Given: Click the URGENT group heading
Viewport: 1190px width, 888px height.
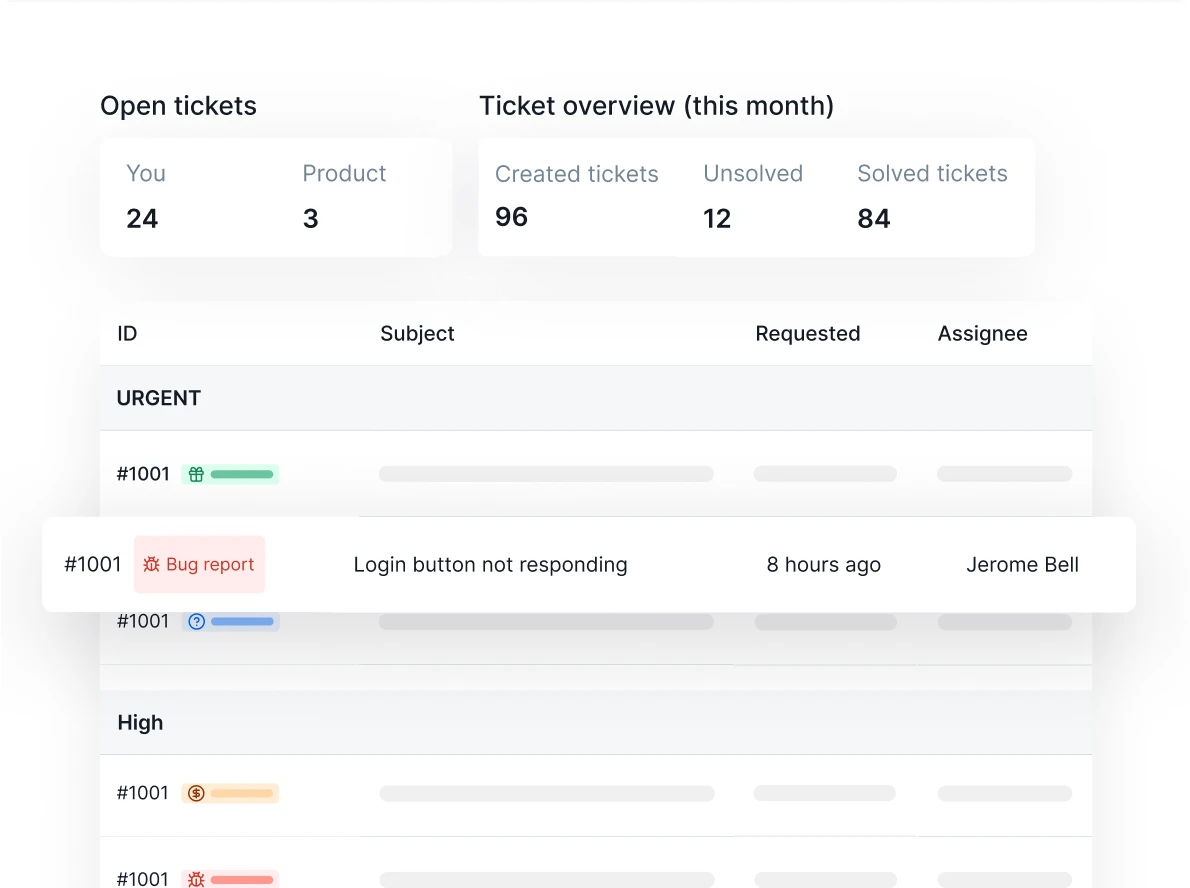Looking at the screenshot, I should tap(159, 398).
